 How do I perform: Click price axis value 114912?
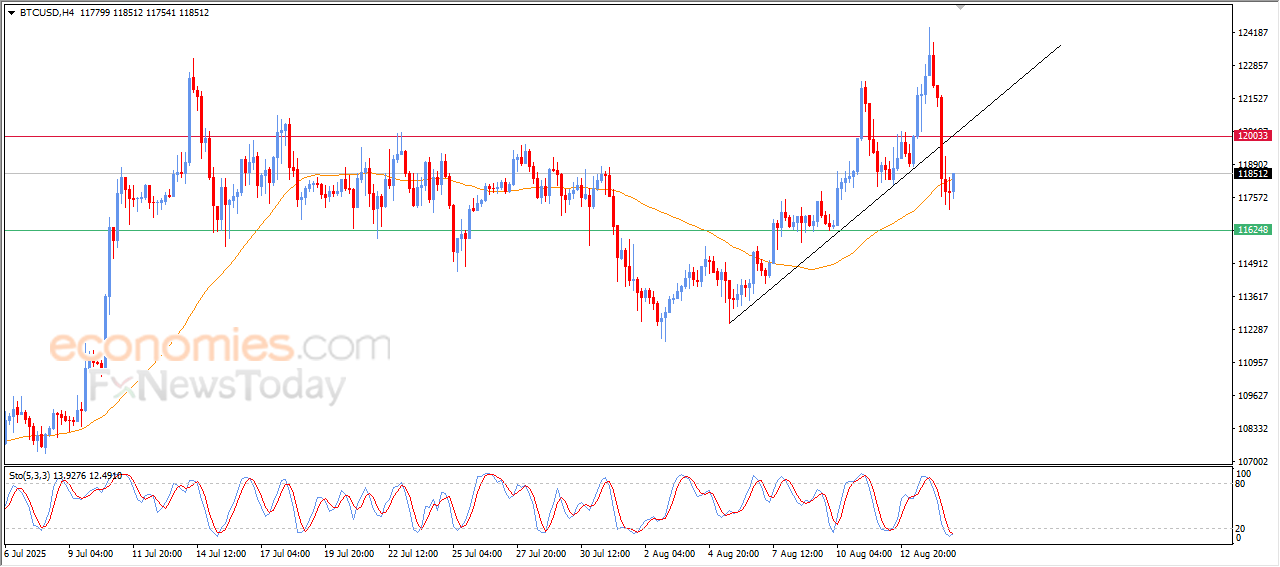[x=1252, y=264]
